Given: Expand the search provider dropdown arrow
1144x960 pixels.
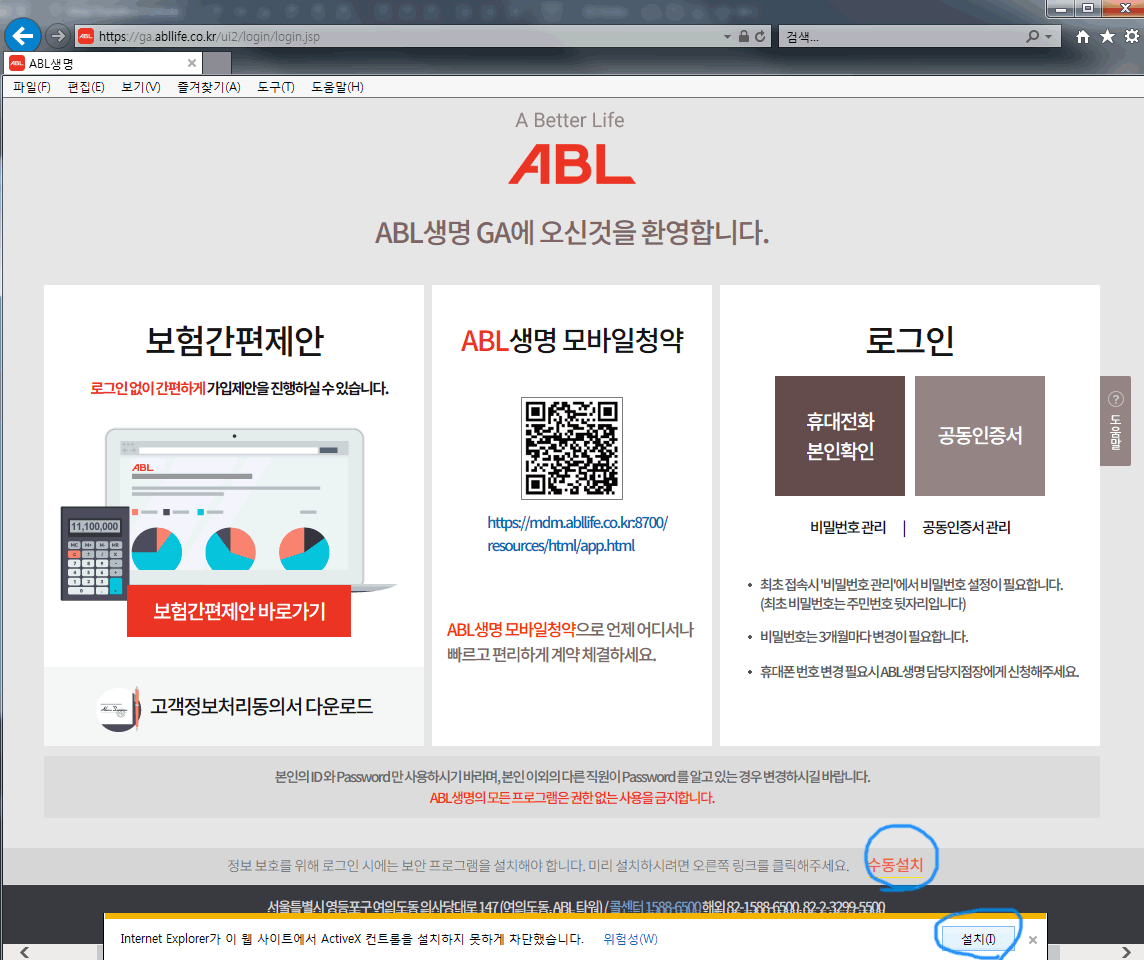Looking at the screenshot, I should pos(1048,36).
